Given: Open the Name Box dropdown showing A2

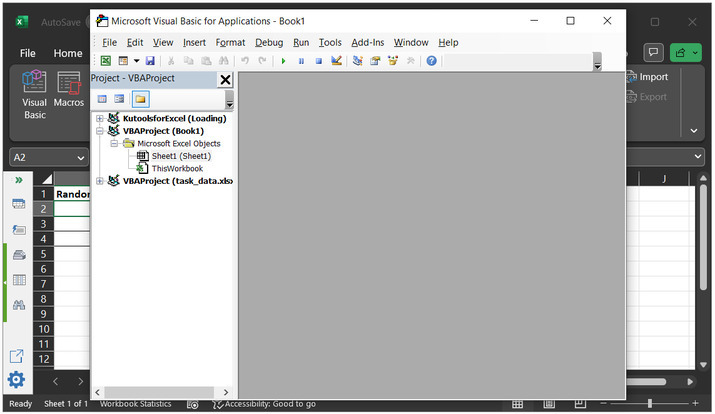Looking at the screenshot, I should (x=81, y=158).
